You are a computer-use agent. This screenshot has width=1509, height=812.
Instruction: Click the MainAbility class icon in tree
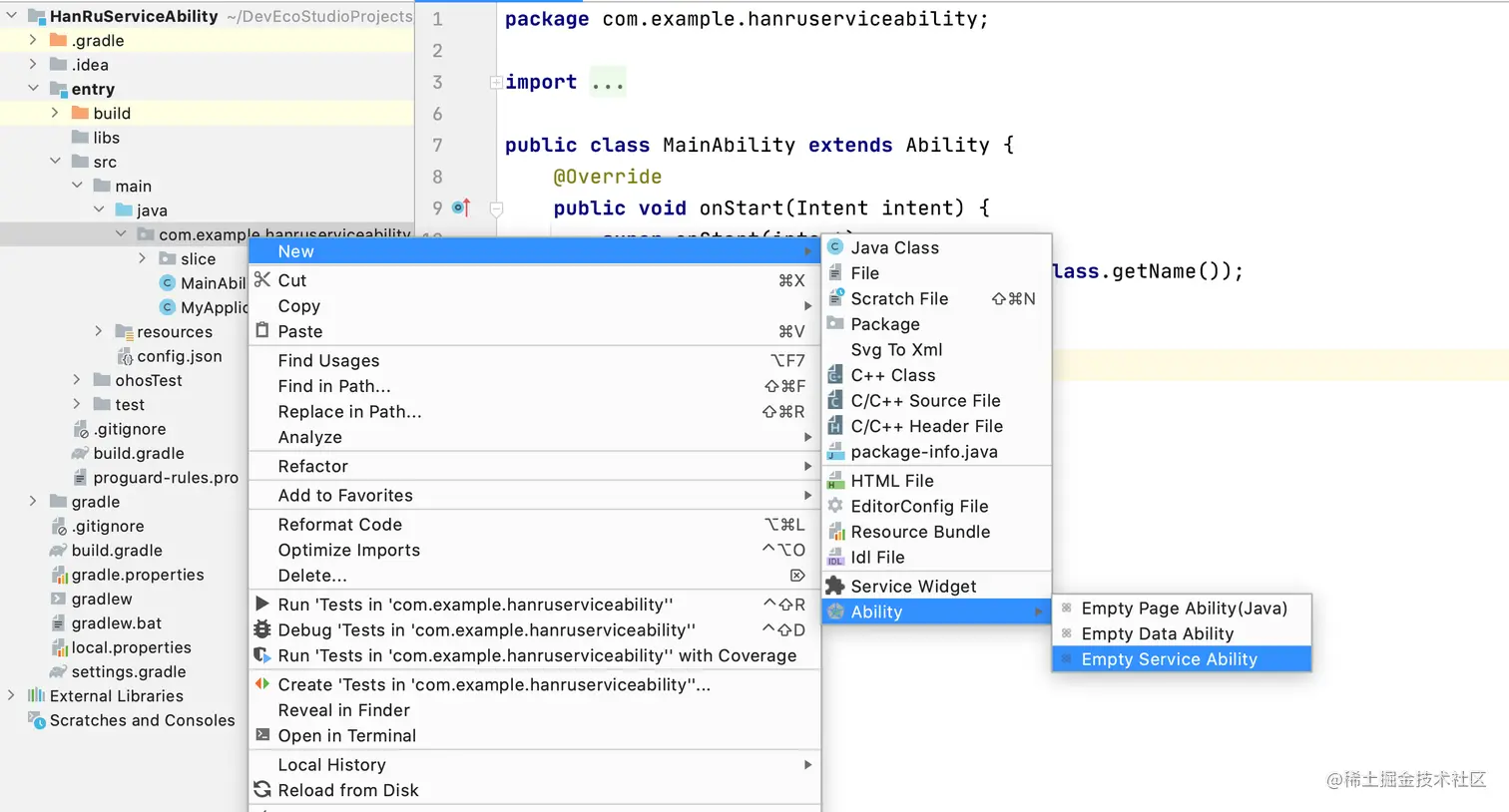click(x=168, y=283)
